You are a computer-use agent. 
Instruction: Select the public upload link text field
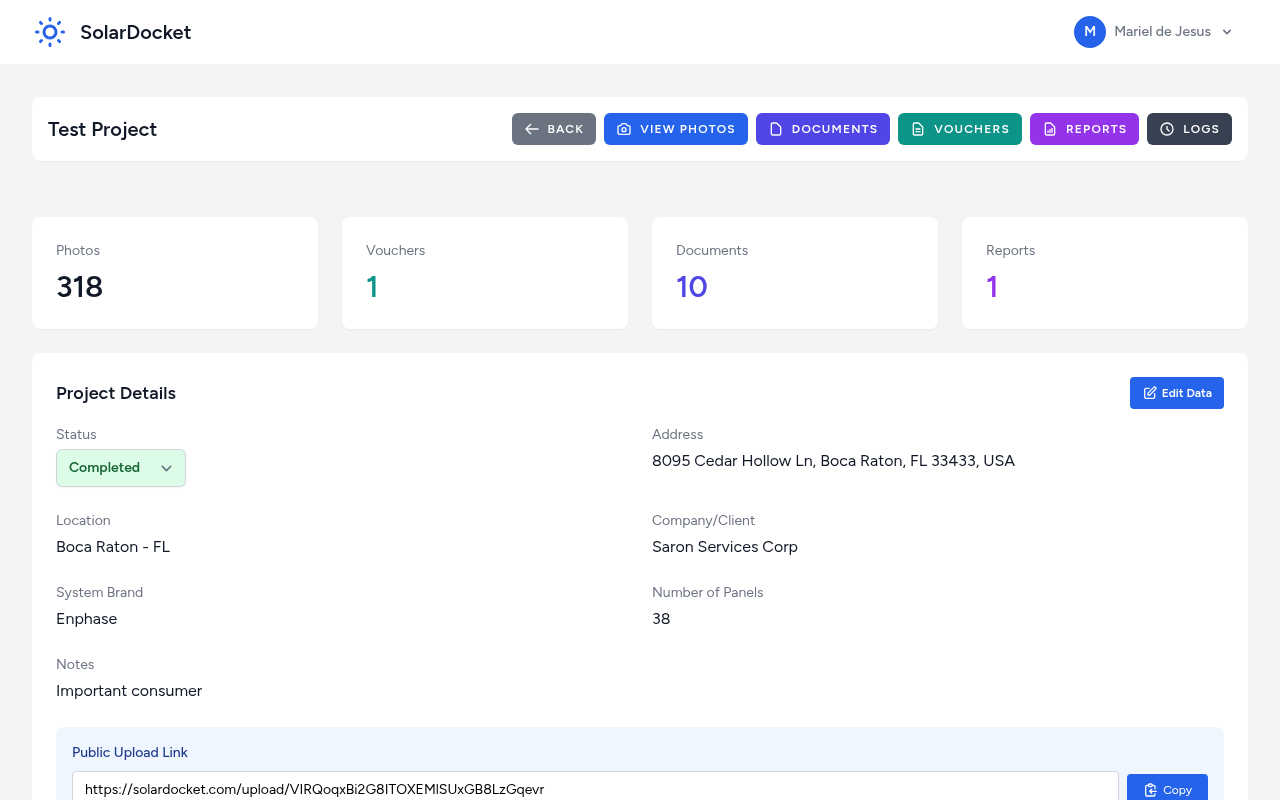pos(595,789)
